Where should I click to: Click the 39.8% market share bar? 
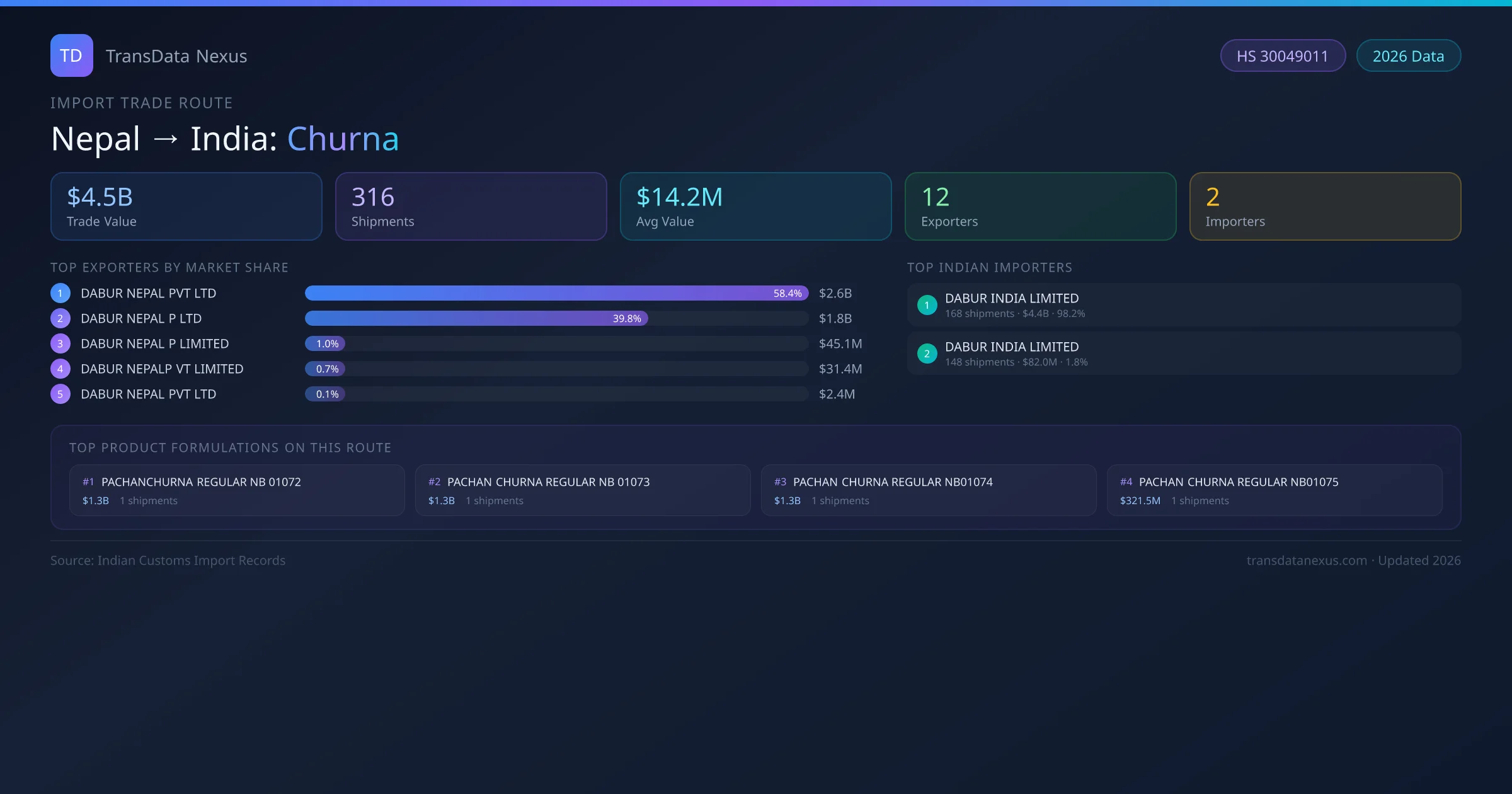tap(476, 318)
